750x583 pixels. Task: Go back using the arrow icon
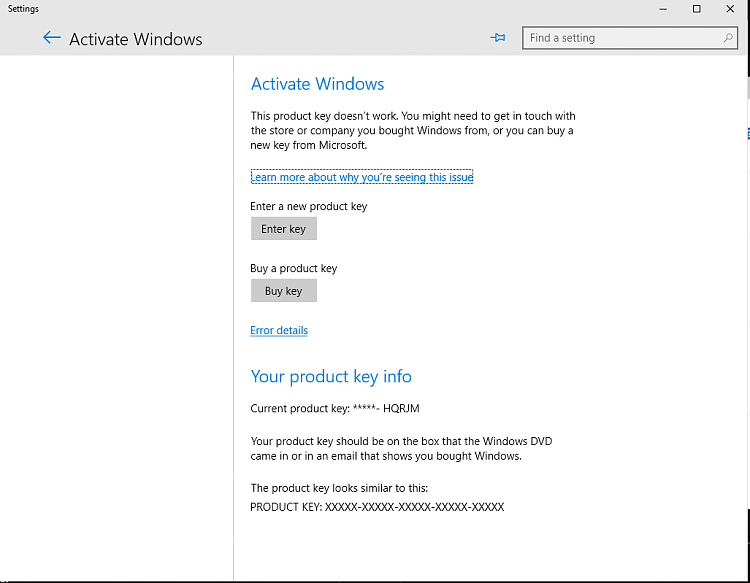coord(52,38)
